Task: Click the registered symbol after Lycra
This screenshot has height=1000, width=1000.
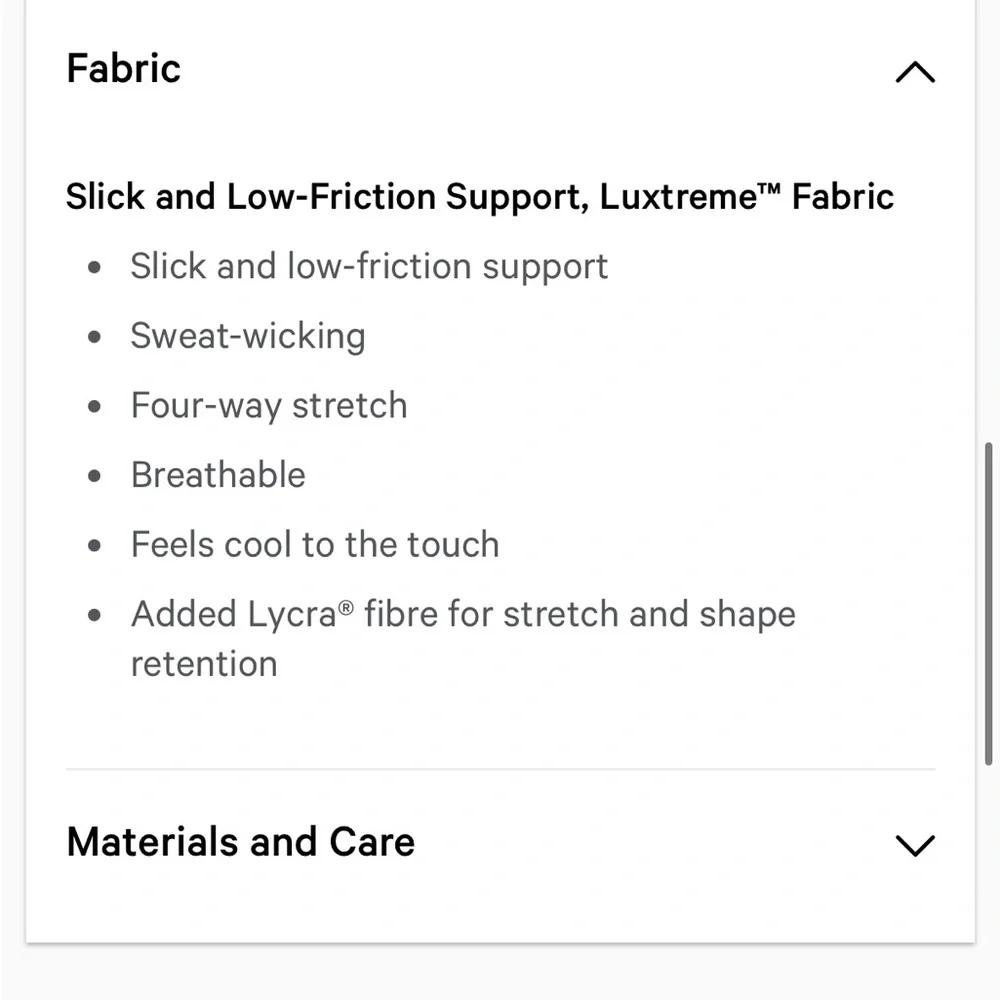Action: pyautogui.click(x=346, y=606)
